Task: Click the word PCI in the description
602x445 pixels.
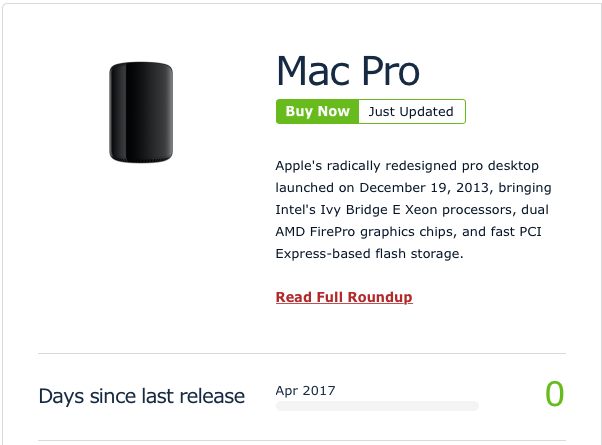Action: (530, 232)
